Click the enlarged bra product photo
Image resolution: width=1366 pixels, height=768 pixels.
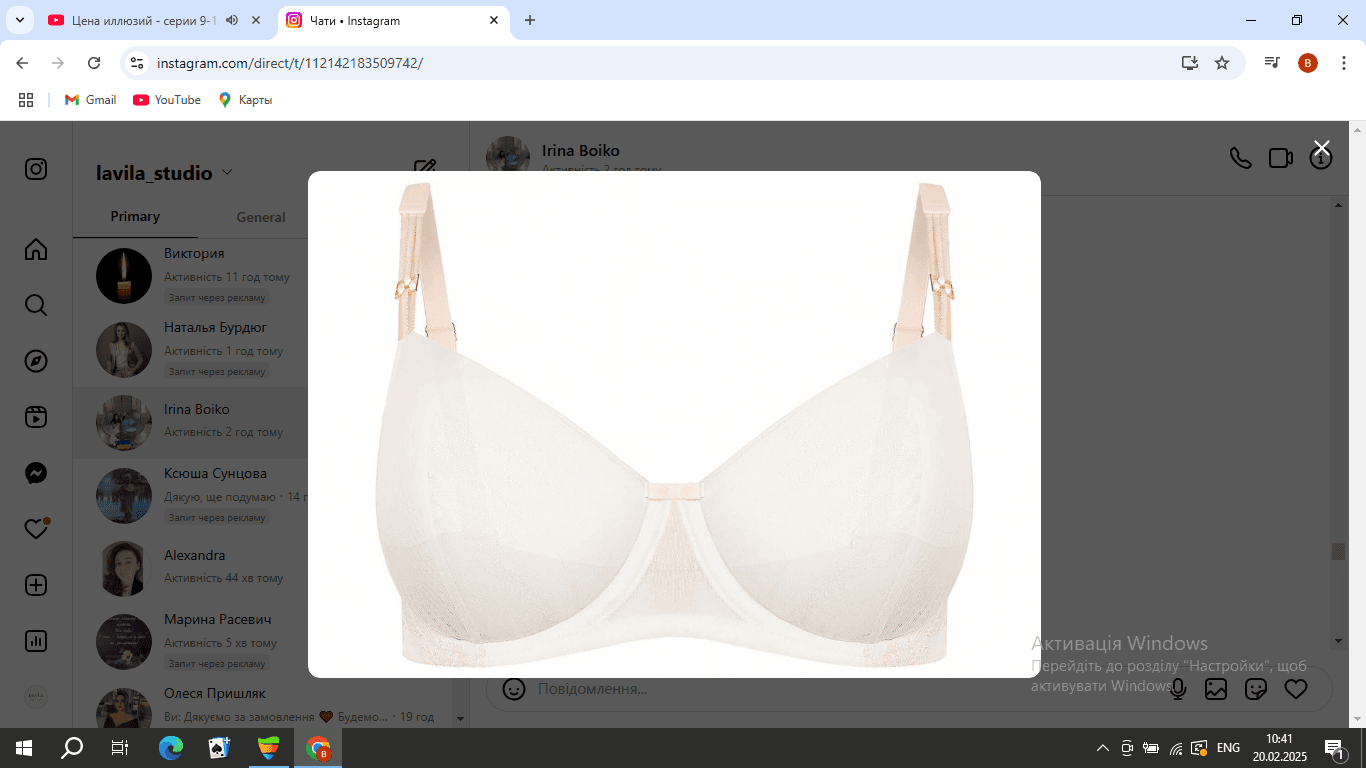(674, 424)
